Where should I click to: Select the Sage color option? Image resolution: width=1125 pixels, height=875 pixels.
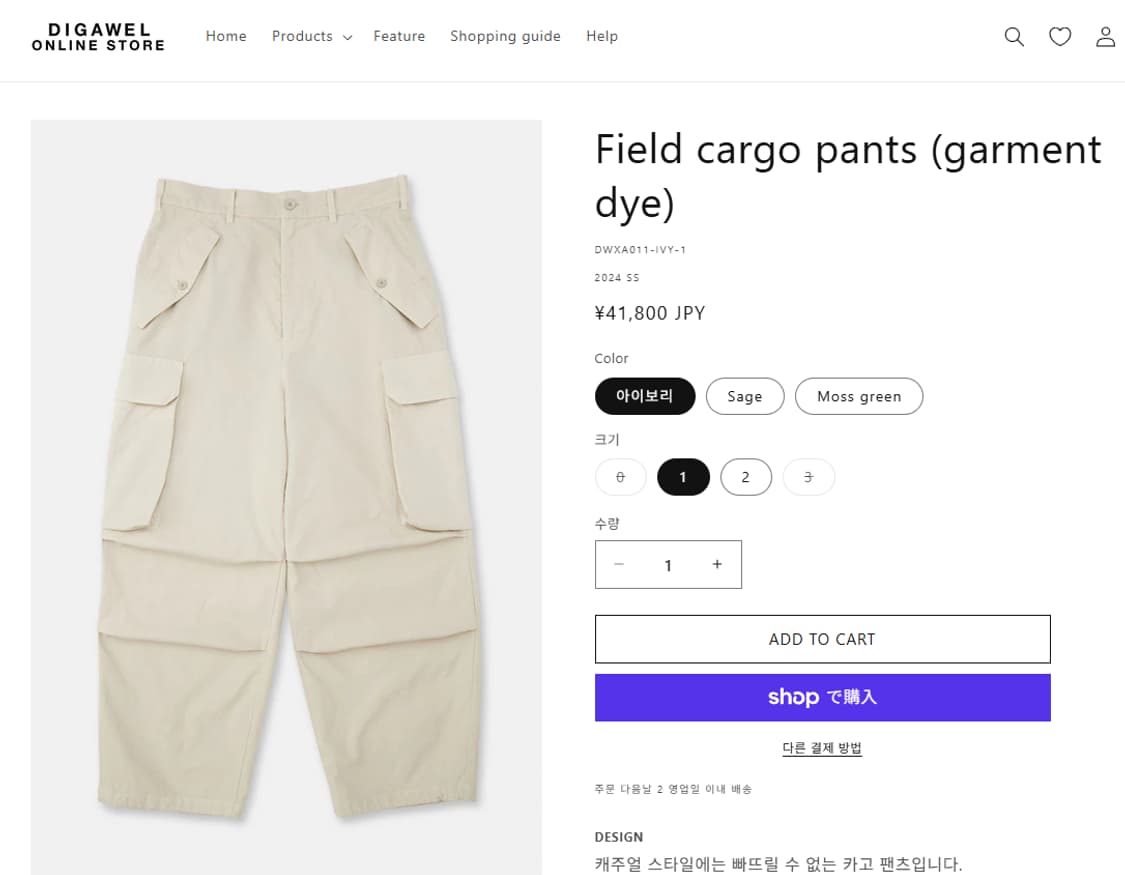pos(745,396)
